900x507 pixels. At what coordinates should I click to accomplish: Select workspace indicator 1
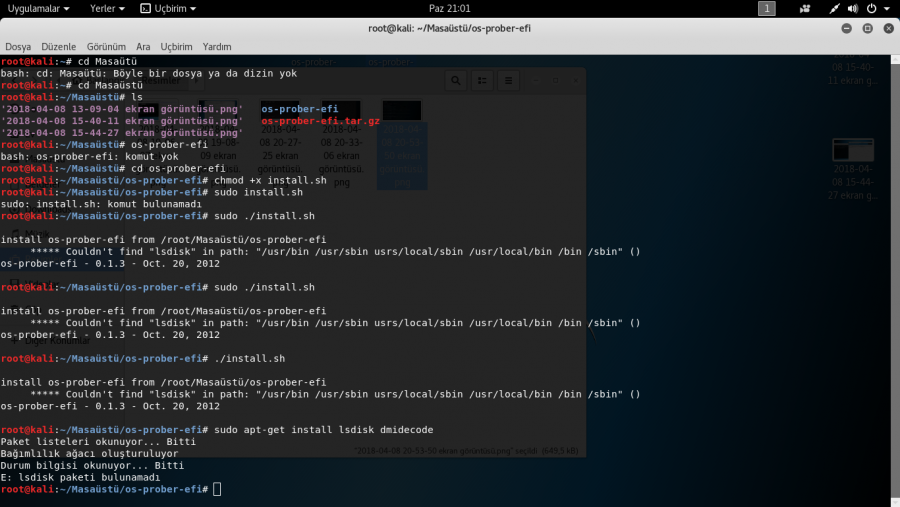[766, 9]
